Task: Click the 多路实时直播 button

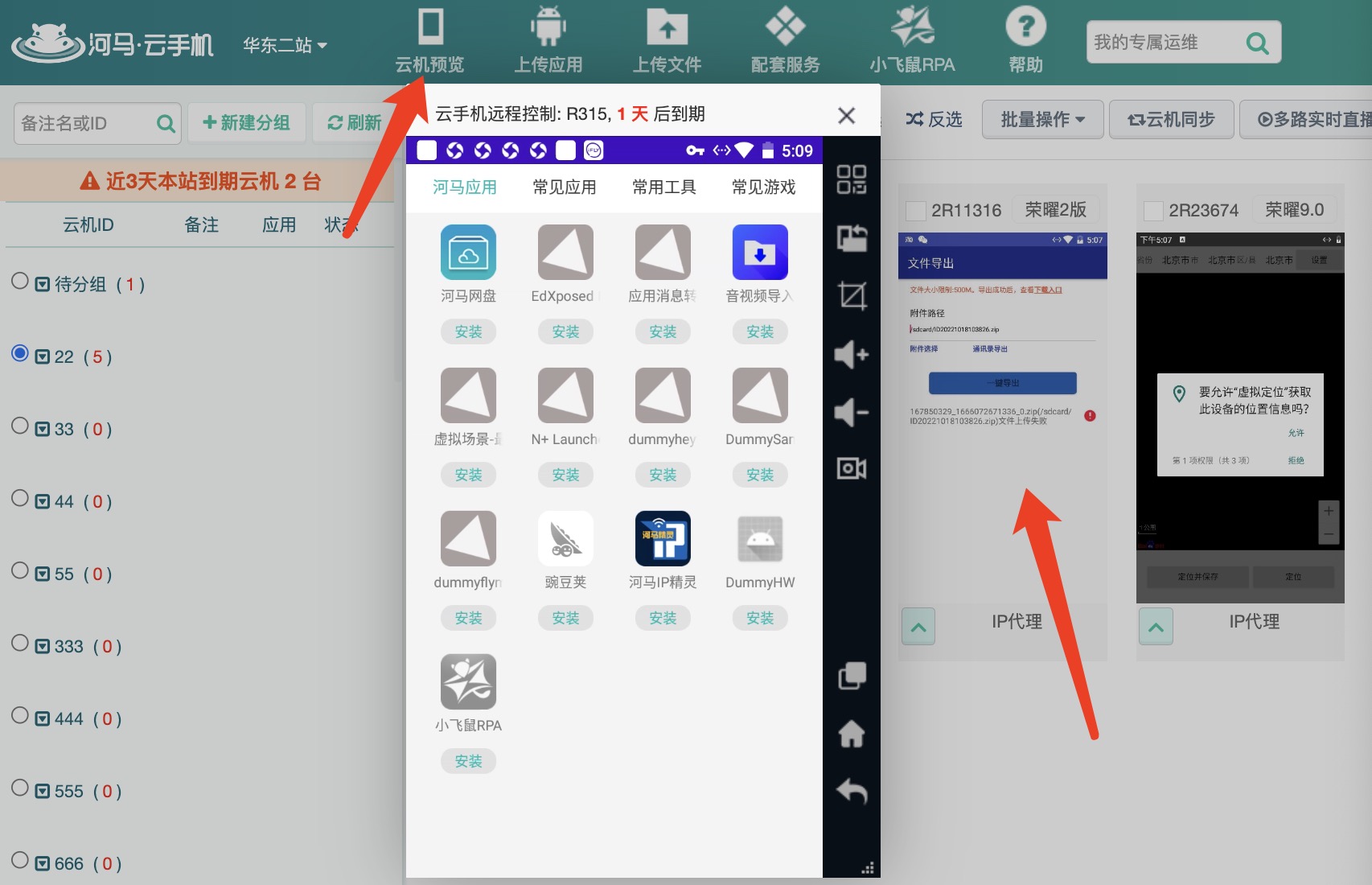Action: pos(1306,119)
